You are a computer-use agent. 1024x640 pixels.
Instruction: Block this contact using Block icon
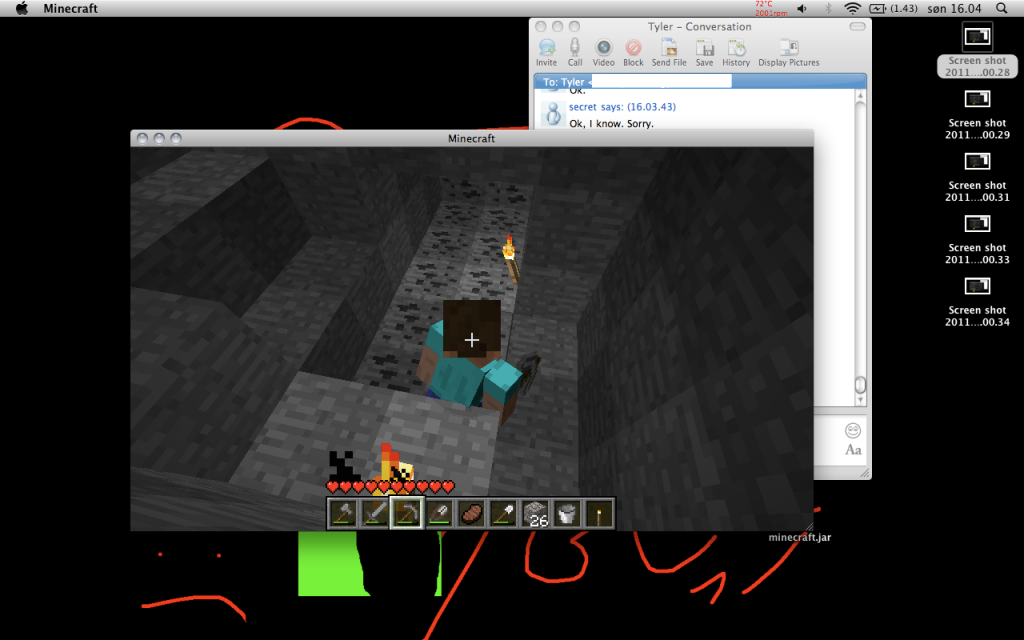[633, 51]
